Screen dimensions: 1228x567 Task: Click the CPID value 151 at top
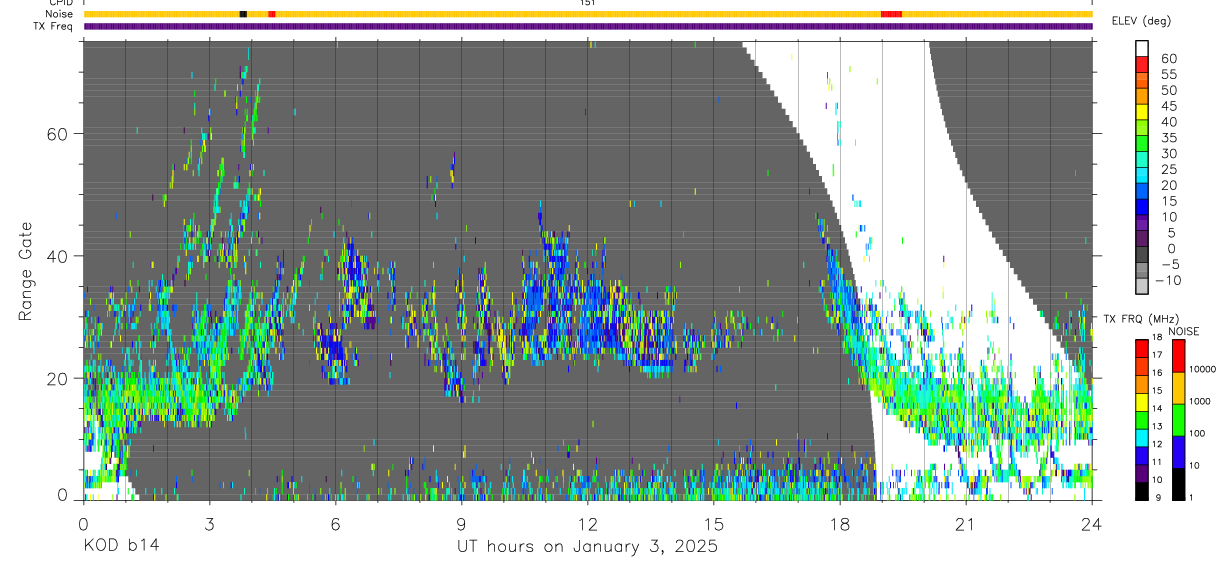coord(588,3)
